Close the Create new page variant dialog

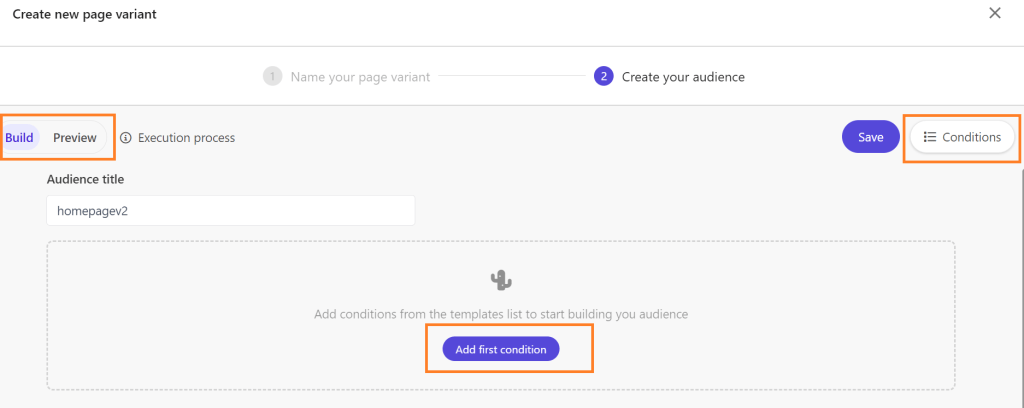click(994, 14)
